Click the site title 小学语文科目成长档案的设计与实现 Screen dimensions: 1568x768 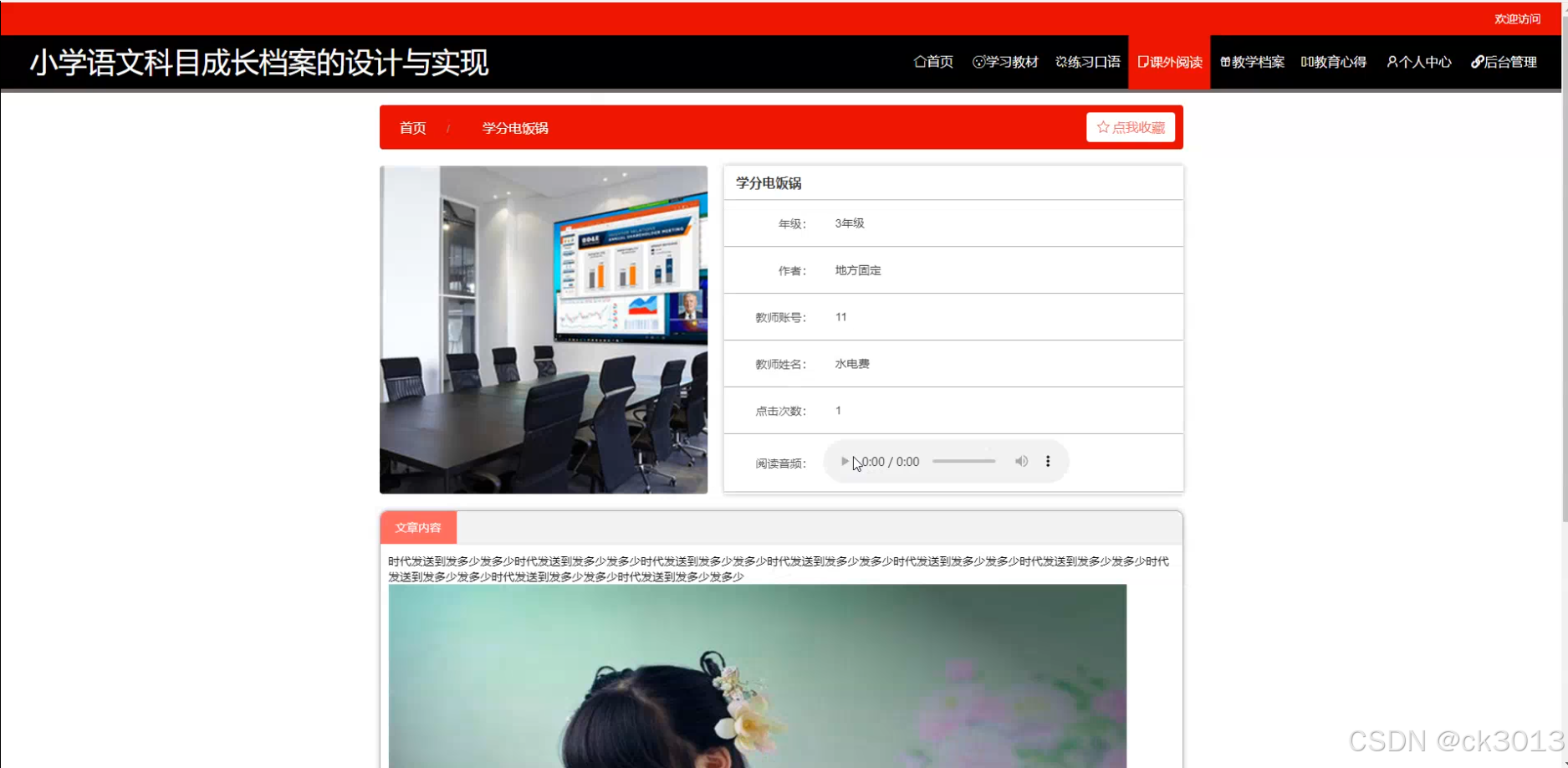click(x=259, y=63)
